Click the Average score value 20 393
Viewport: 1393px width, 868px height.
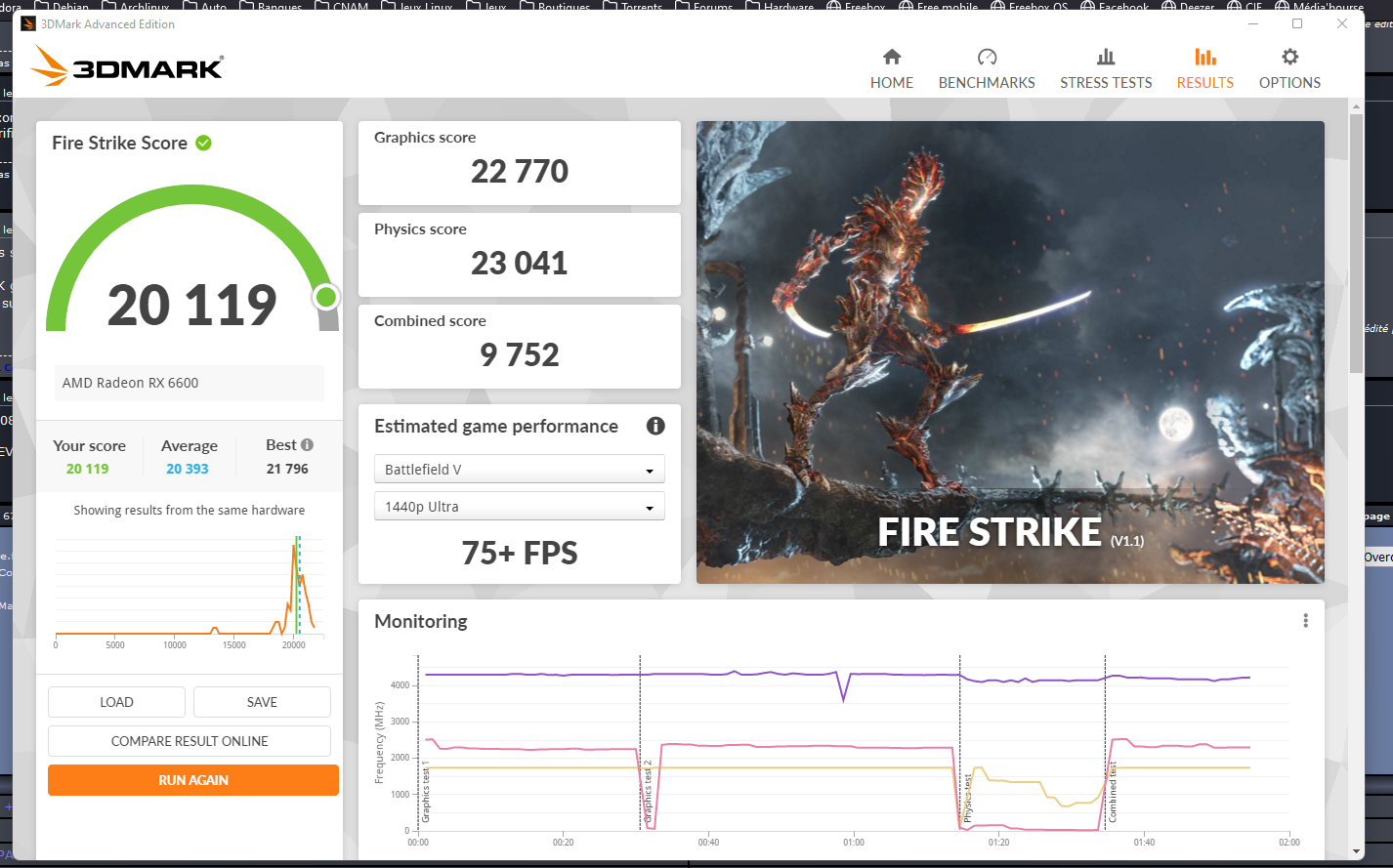point(188,469)
